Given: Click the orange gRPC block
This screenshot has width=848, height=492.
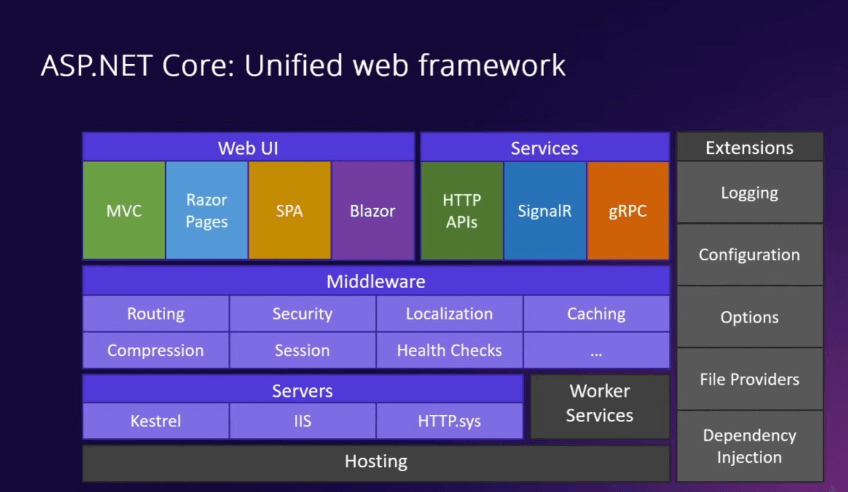Looking at the screenshot, I should click(628, 211).
